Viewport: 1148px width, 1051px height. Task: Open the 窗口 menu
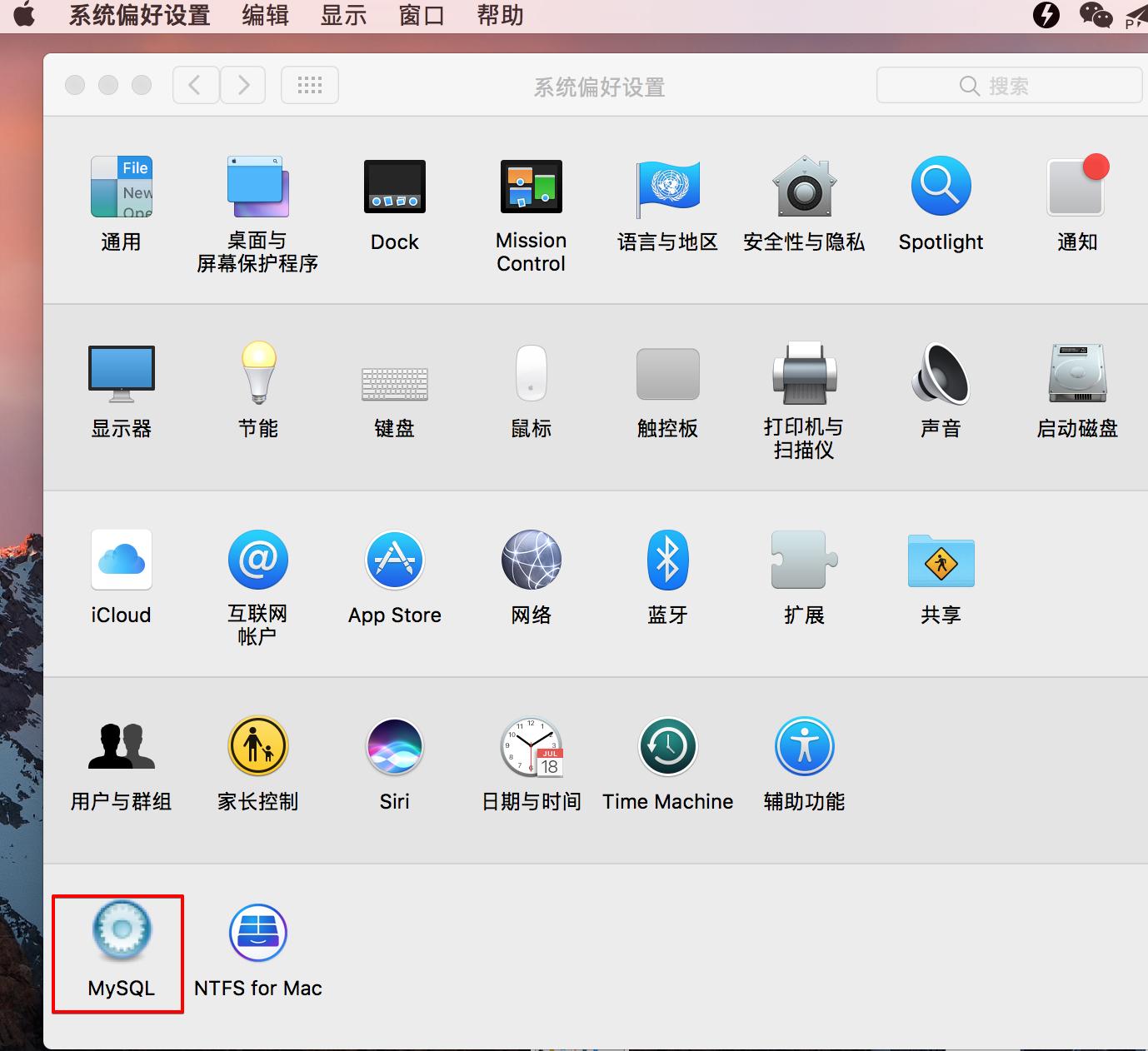click(422, 15)
